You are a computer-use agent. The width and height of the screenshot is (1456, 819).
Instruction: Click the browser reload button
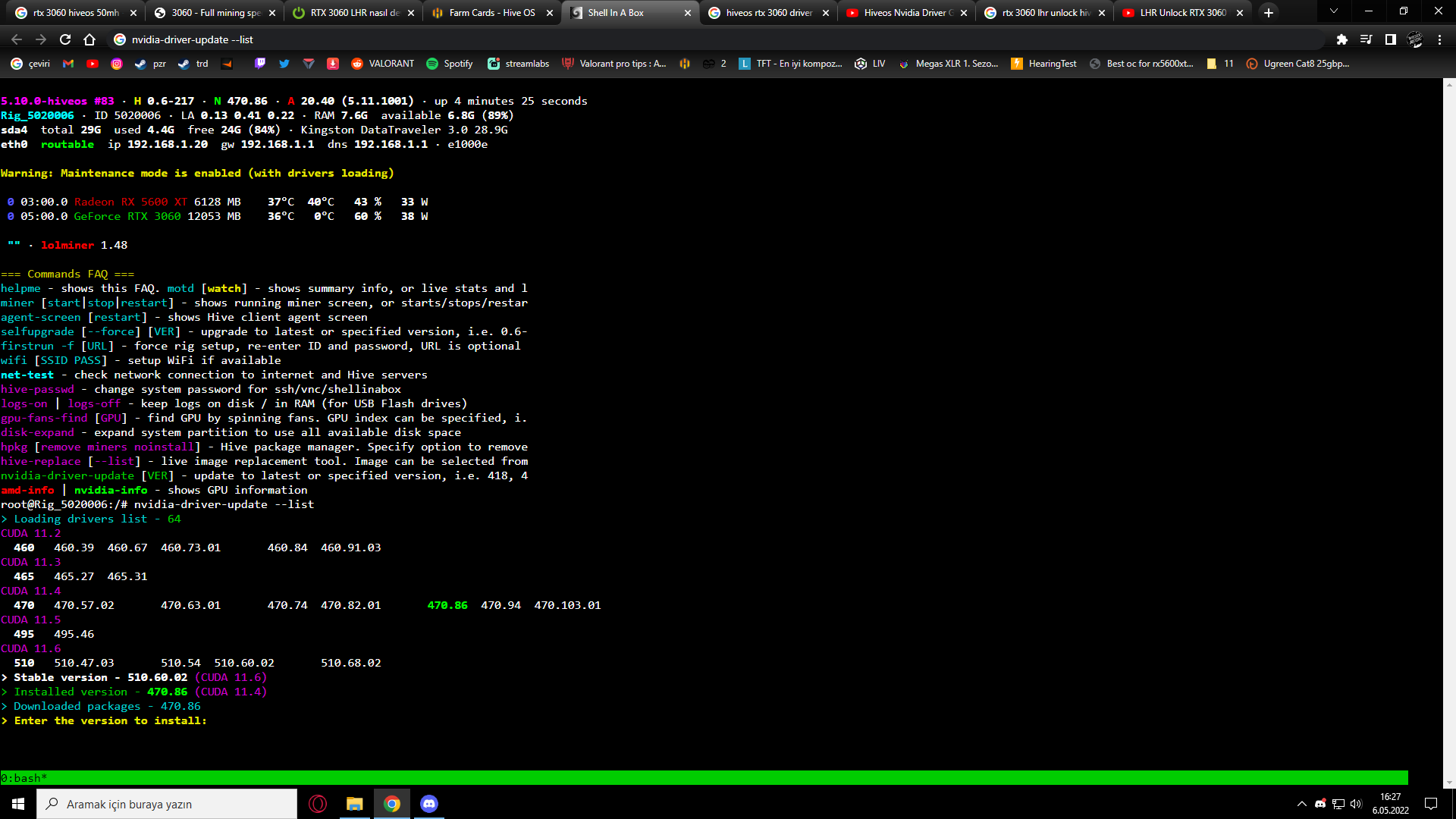(x=65, y=39)
